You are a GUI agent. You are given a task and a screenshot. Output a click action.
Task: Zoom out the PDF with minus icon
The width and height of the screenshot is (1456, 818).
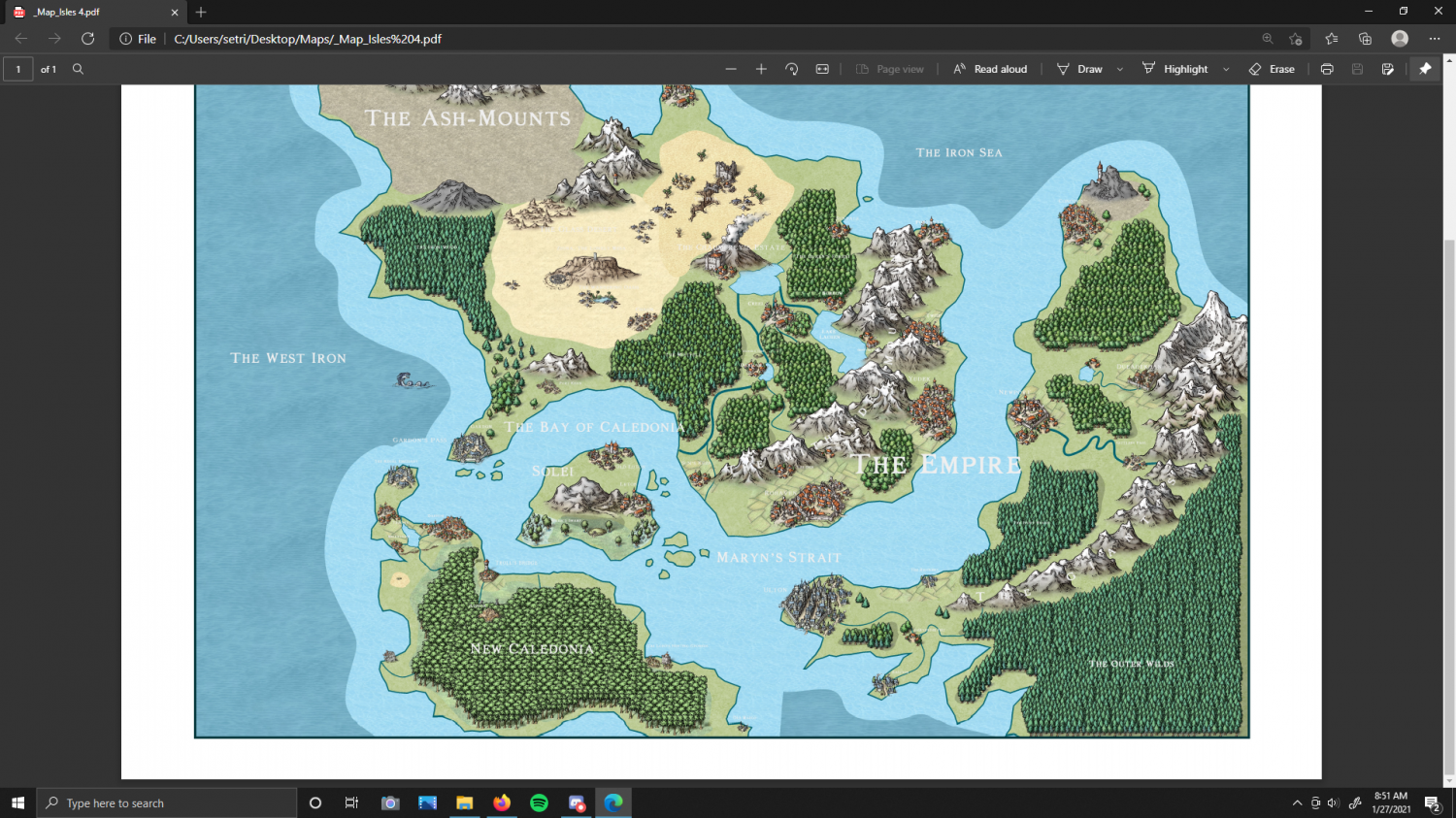tap(731, 69)
